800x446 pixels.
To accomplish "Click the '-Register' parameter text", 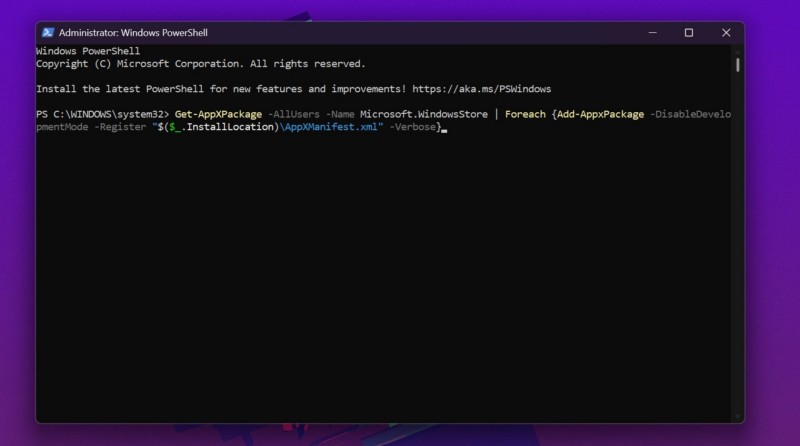I will pos(120,127).
